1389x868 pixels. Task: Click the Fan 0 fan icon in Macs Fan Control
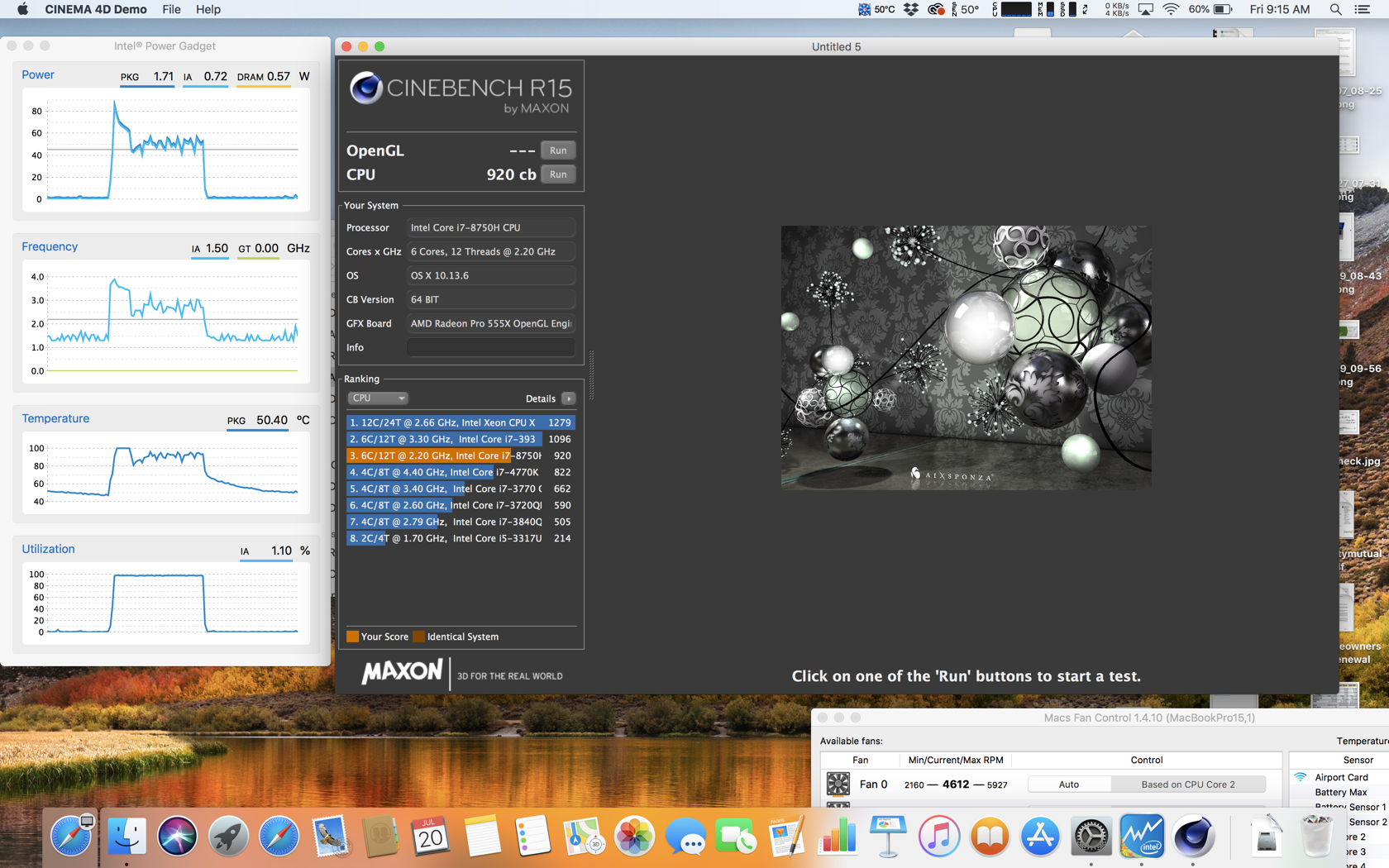[838, 784]
